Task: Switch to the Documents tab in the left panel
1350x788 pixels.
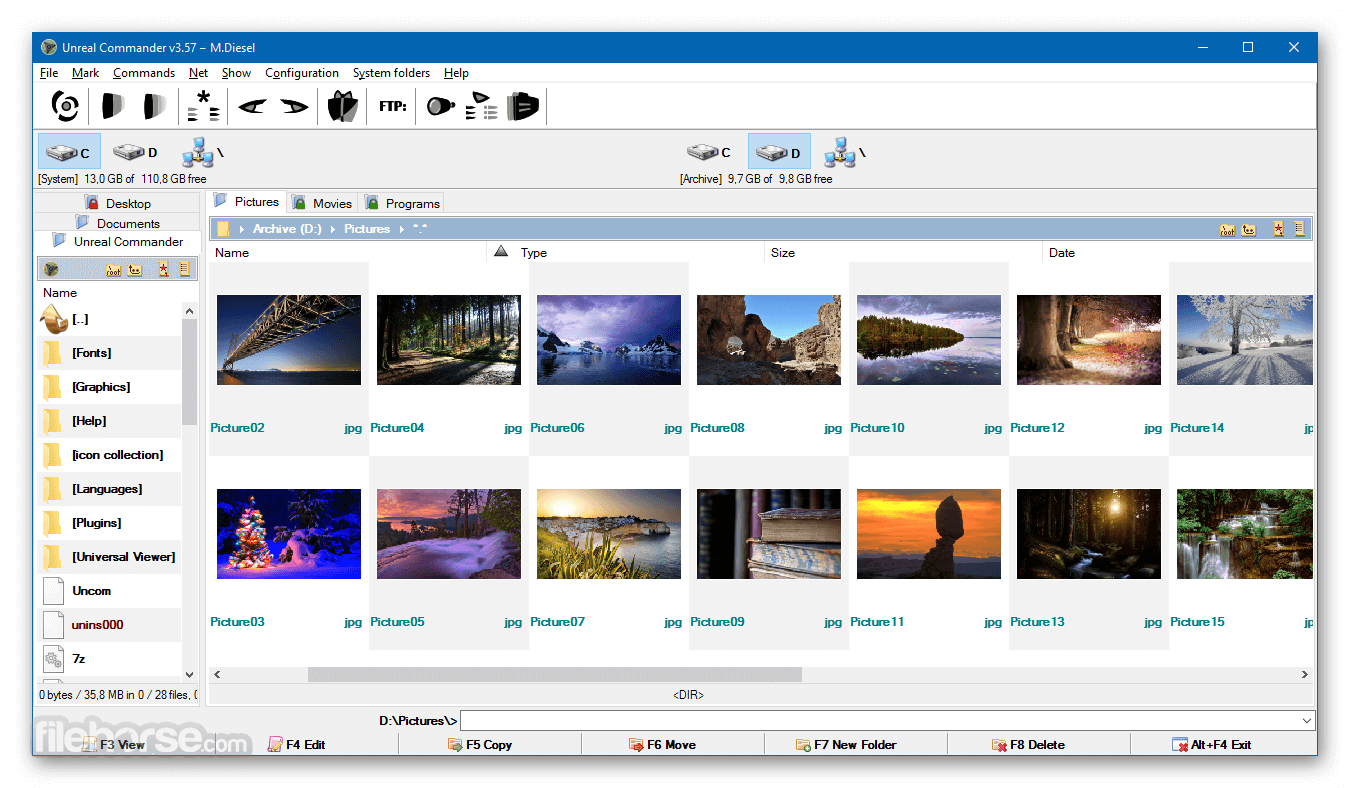Action: [118, 223]
